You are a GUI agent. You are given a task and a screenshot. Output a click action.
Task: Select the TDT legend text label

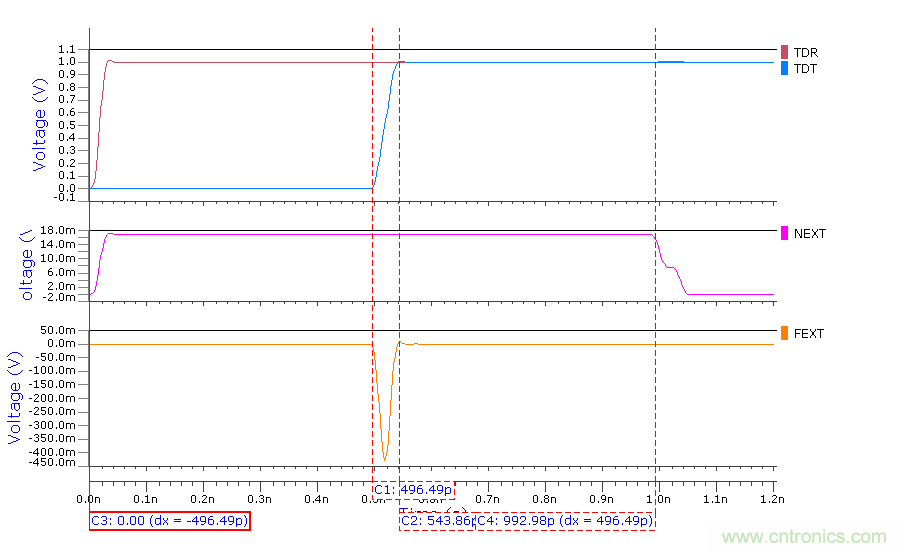click(805, 69)
